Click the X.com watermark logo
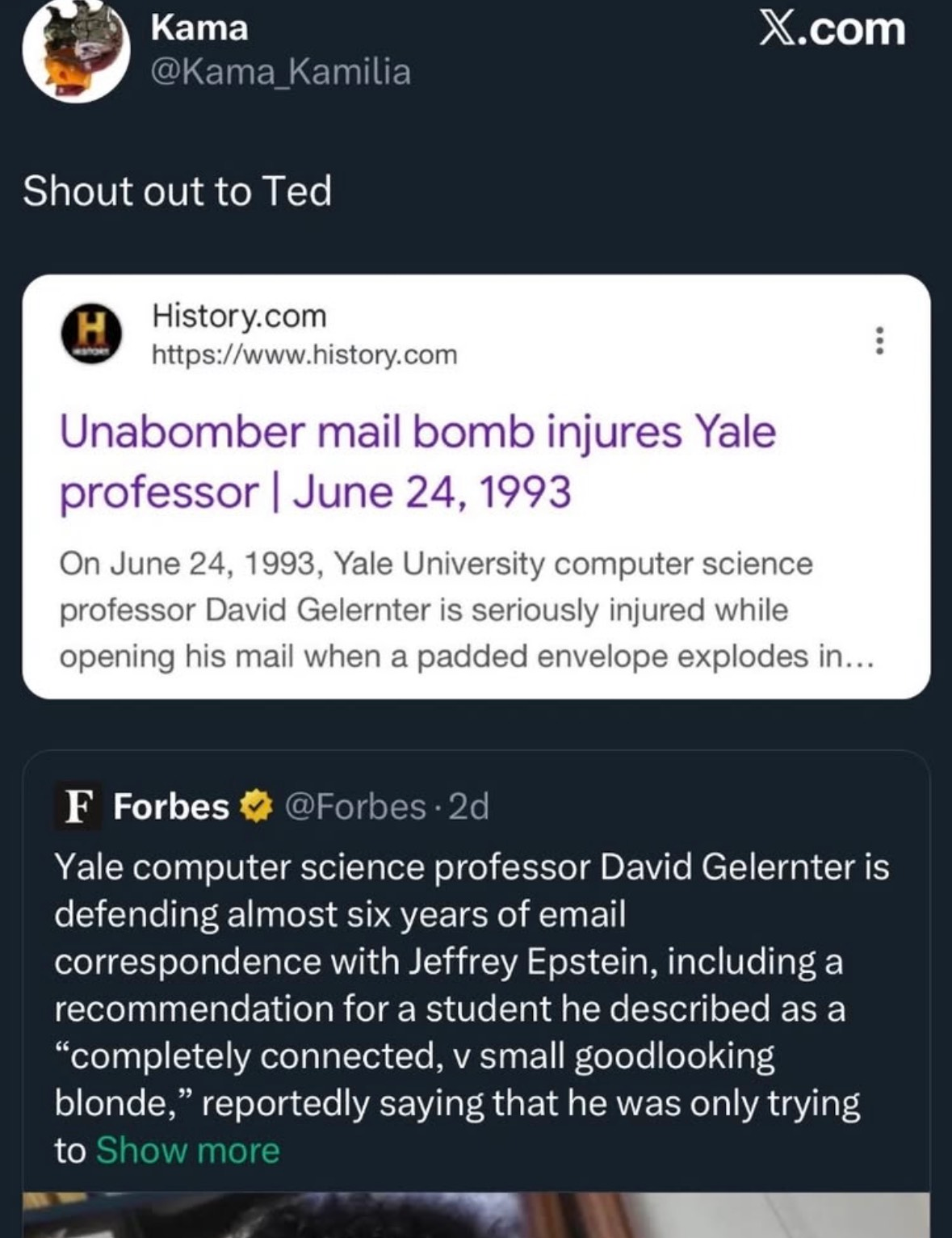The height and width of the screenshot is (1238, 952). click(x=832, y=29)
